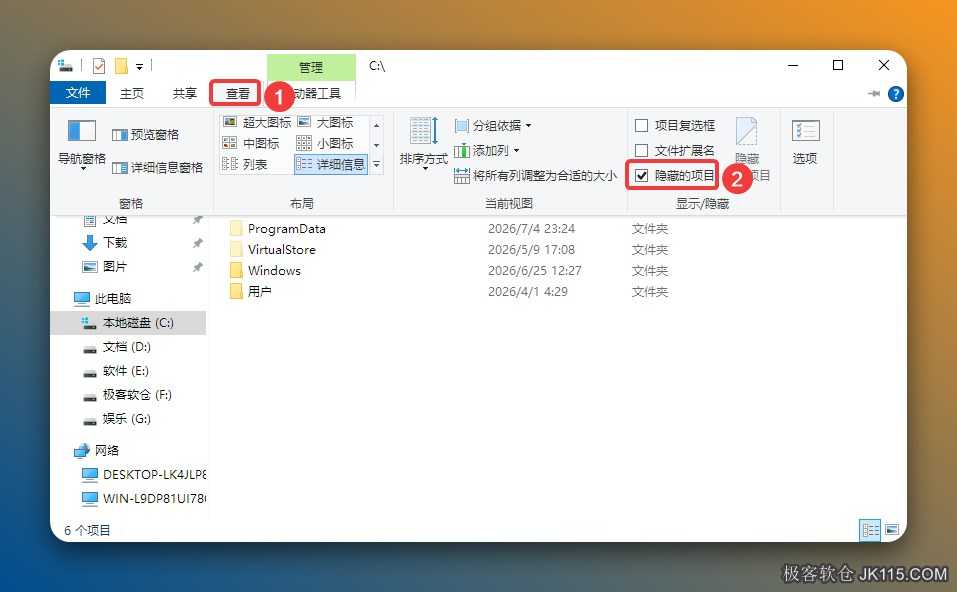Viewport: 957px width, 592px height.
Task: Open the 排序方式 sort menu
Action: coord(424,144)
